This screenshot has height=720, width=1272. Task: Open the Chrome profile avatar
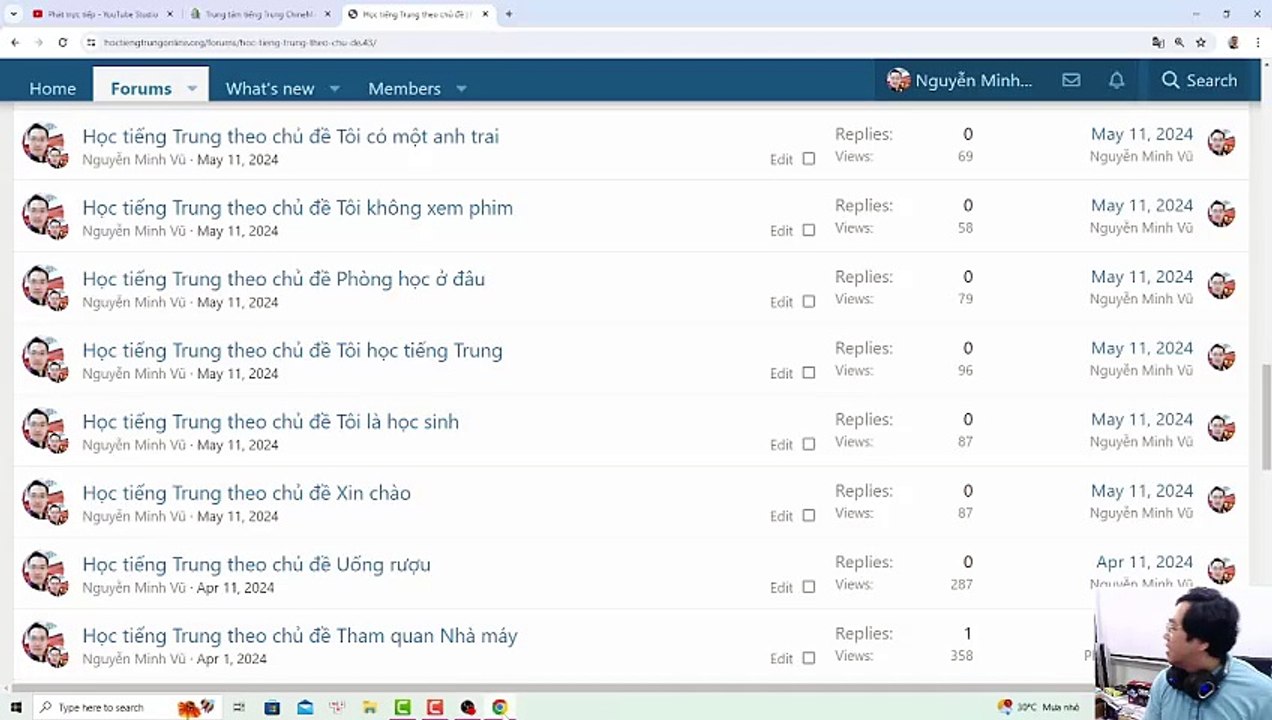click(x=1233, y=43)
